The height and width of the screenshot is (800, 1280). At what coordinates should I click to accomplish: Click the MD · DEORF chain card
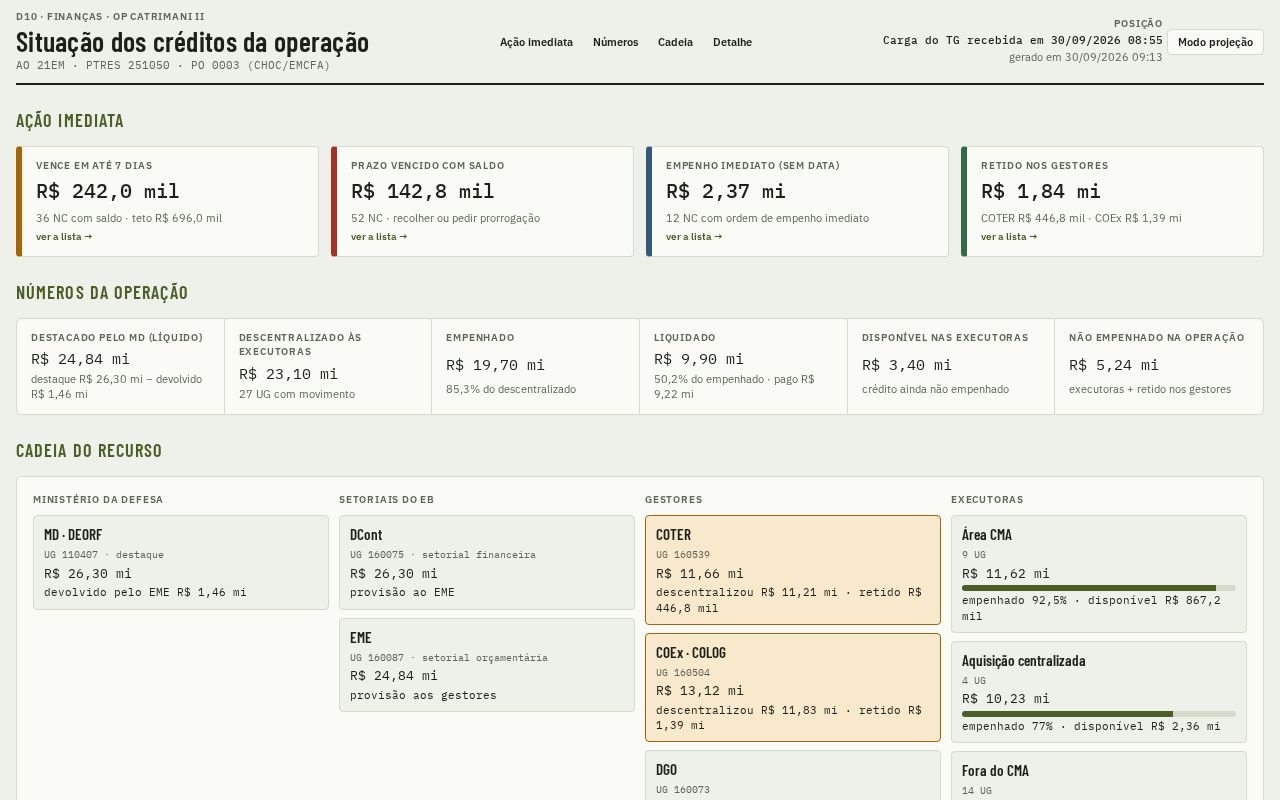point(181,562)
